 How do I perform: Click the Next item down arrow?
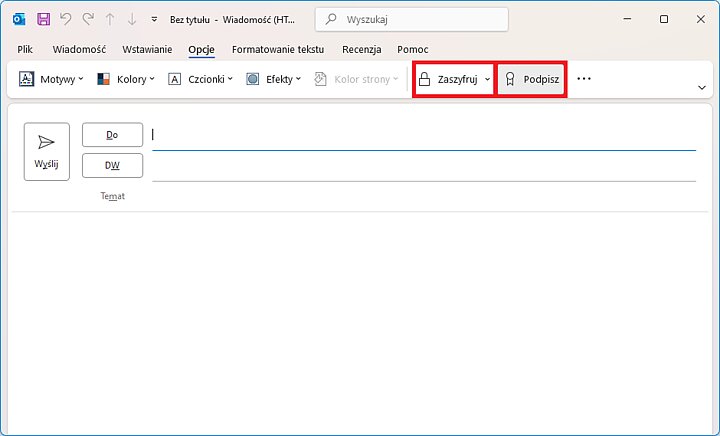pyautogui.click(x=132, y=19)
